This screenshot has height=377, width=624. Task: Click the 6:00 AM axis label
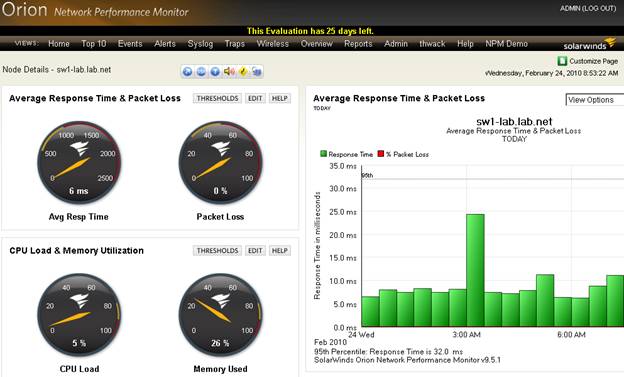(571, 335)
